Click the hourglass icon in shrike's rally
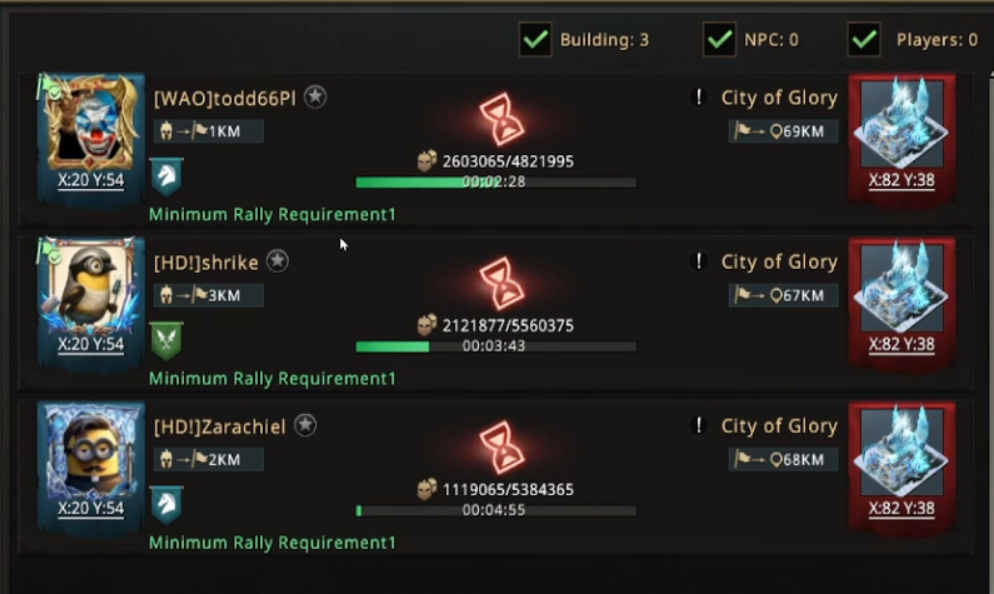994x594 pixels. pos(501,284)
